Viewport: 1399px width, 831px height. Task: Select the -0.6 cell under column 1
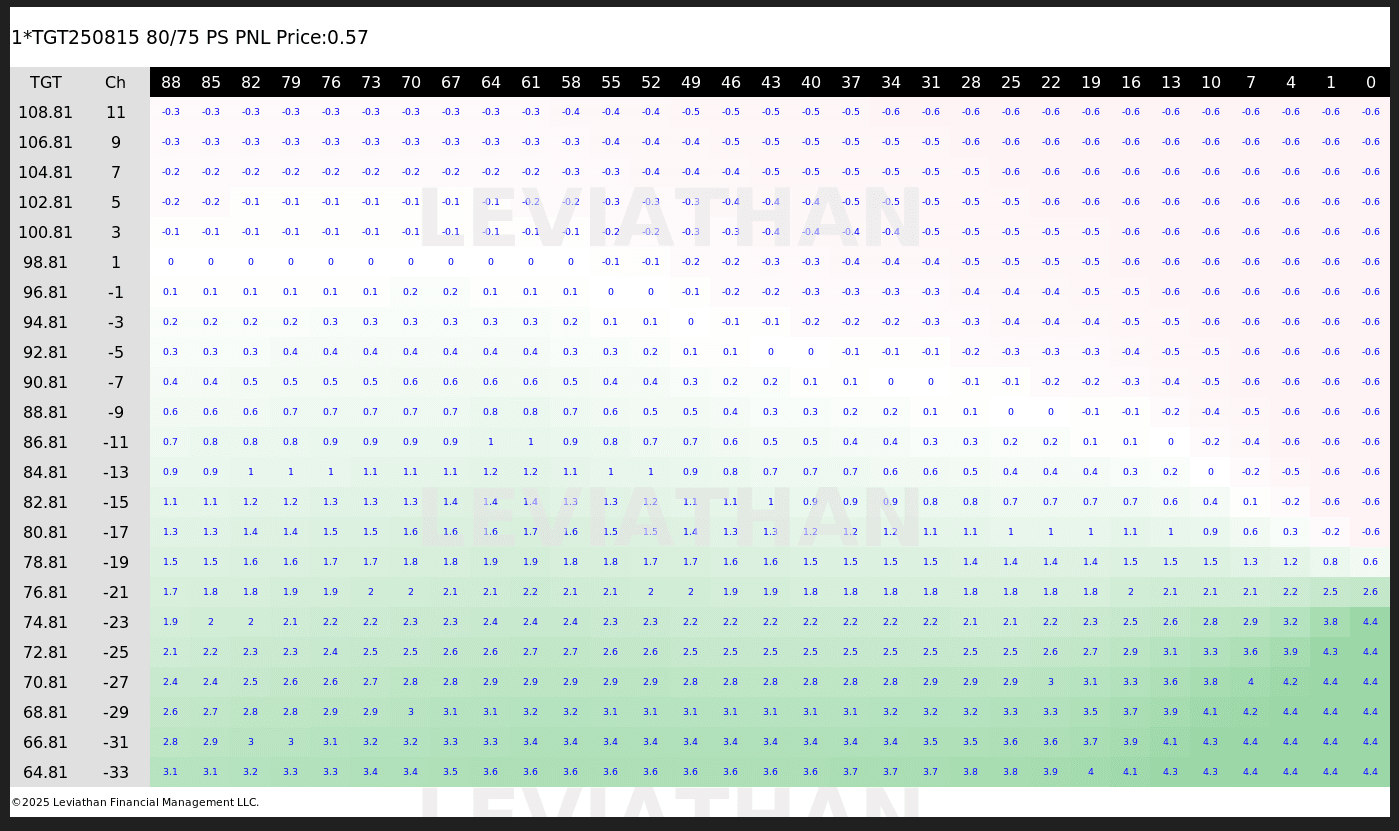(1331, 112)
